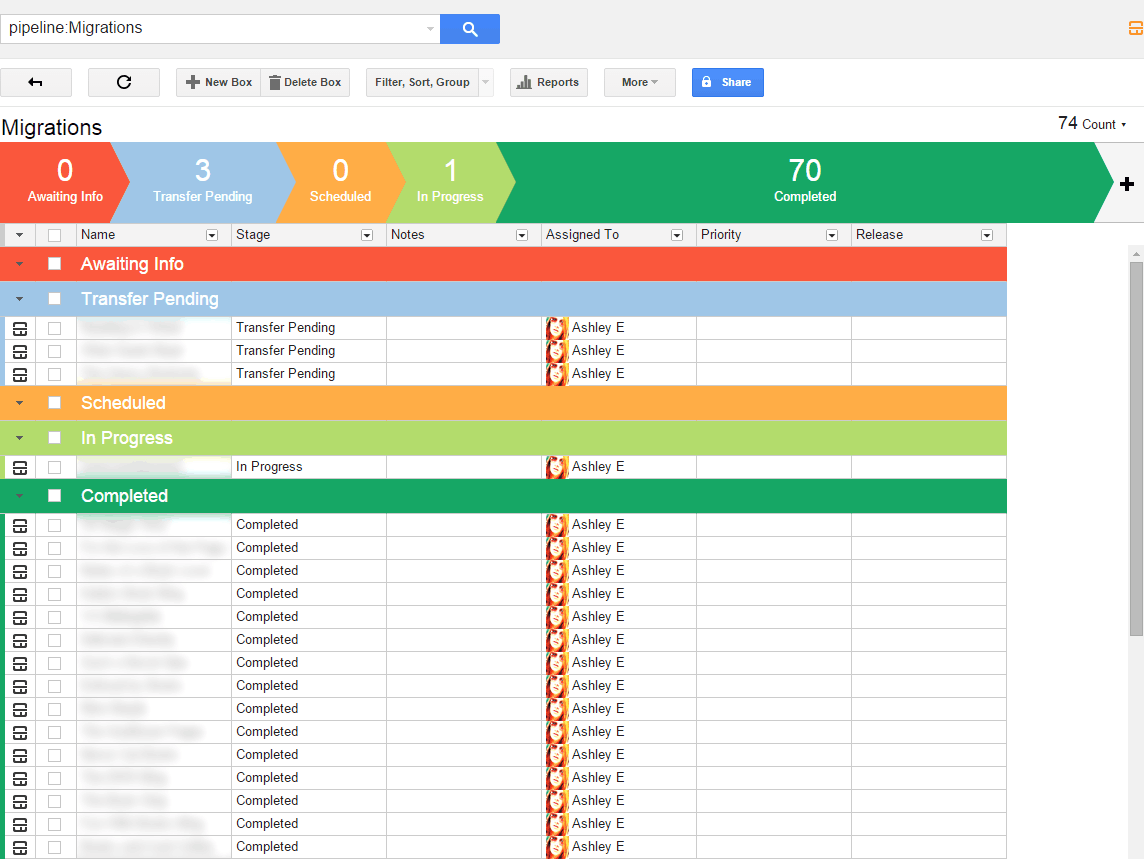Collapse the Transfer Pending group
This screenshot has height=859, width=1144.
point(19,299)
